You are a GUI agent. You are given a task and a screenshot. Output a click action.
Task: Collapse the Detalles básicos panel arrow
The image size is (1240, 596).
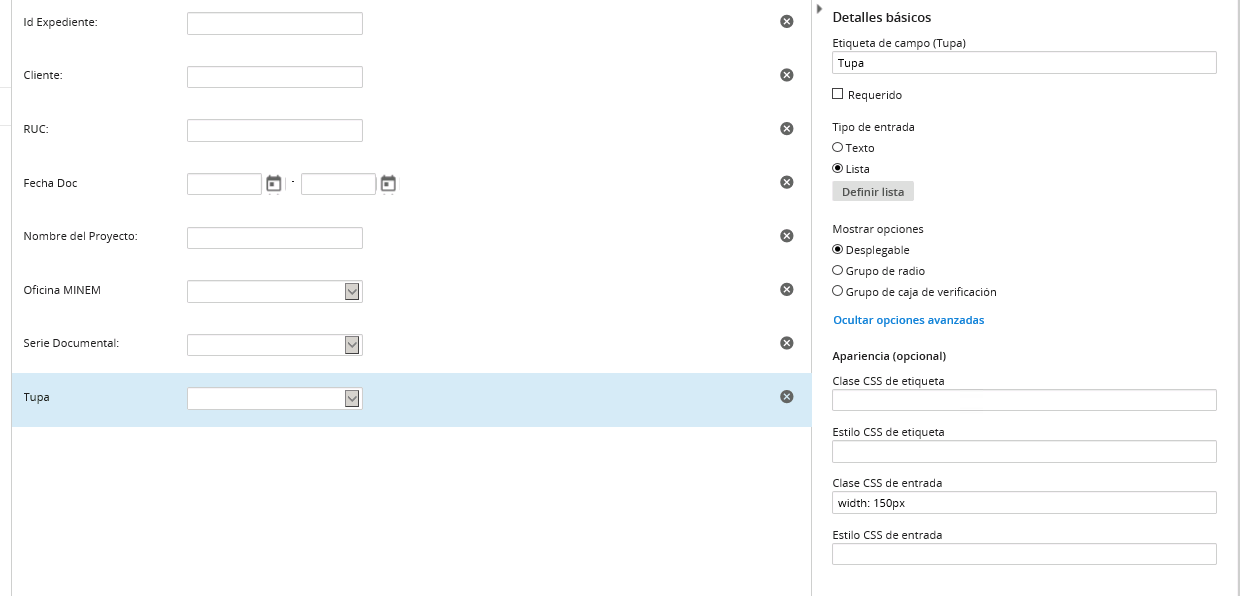click(819, 9)
